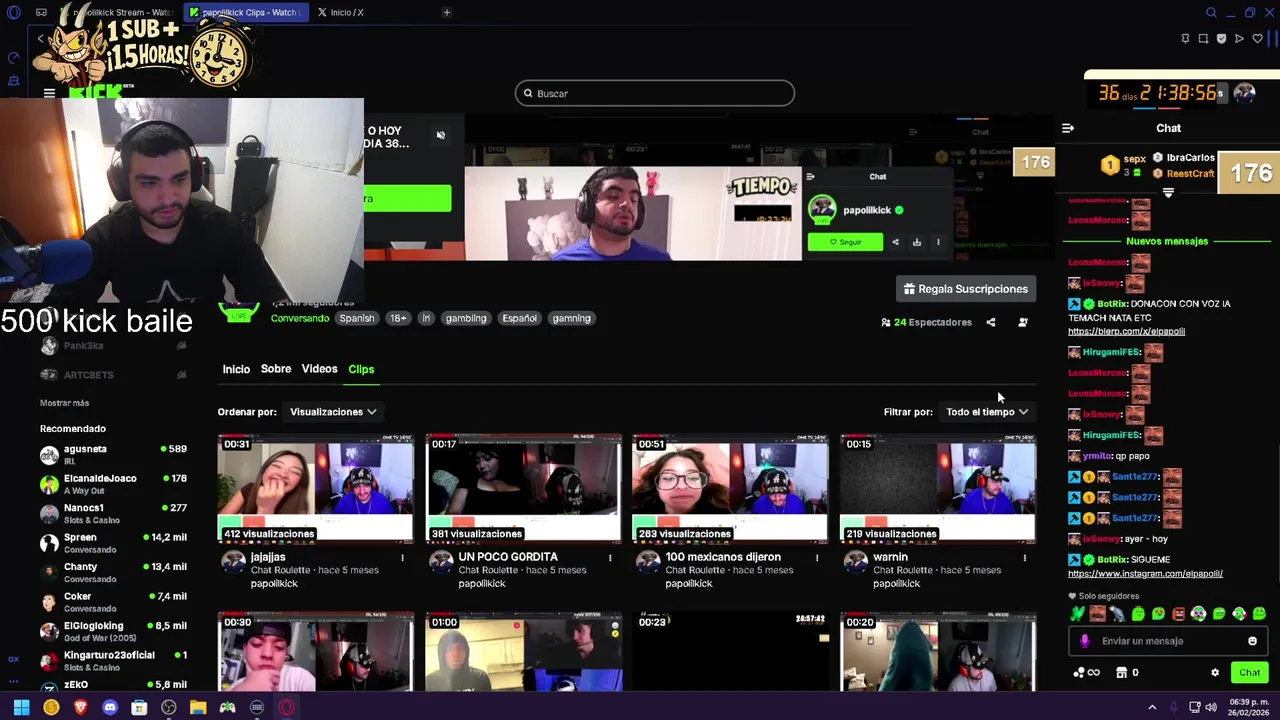The image size is (1280, 720).
Task: Open new browser tab with plus icon
Action: click(447, 12)
